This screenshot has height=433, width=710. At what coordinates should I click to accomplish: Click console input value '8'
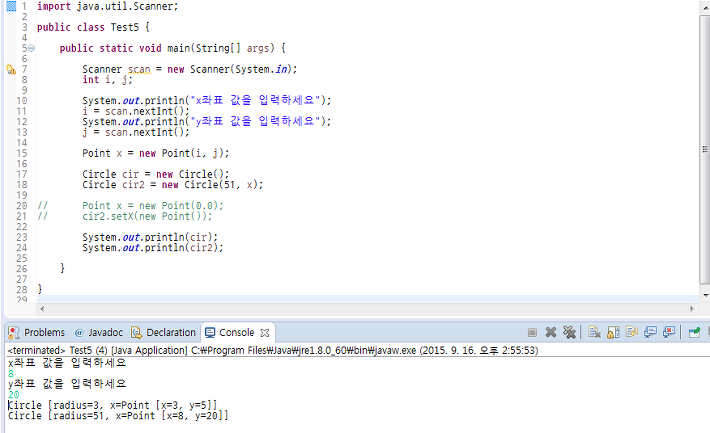pos(11,374)
